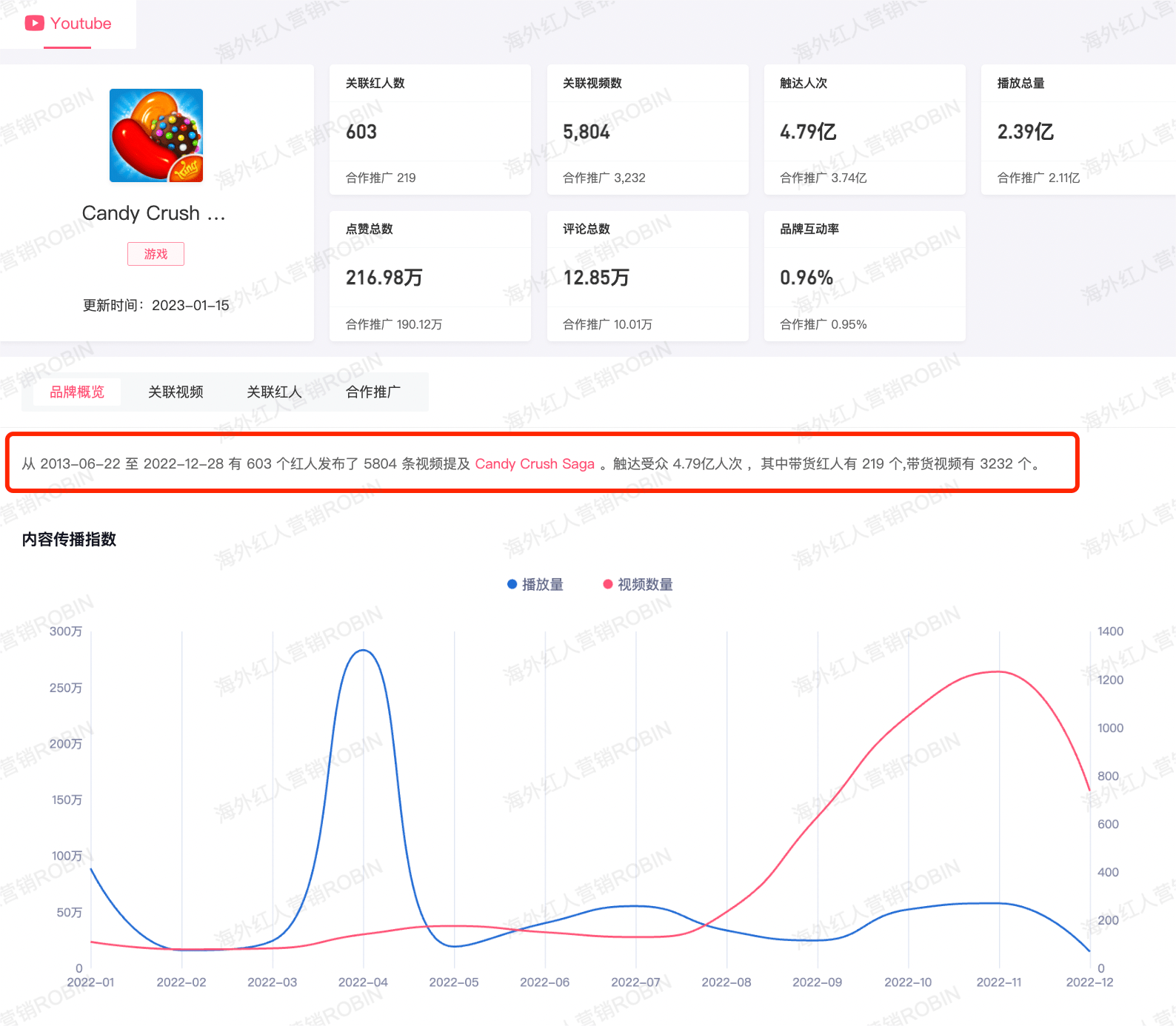This screenshot has height=1026, width=1176.
Task: Click the 触达人次 value 4.79亿
Action: coord(808,132)
